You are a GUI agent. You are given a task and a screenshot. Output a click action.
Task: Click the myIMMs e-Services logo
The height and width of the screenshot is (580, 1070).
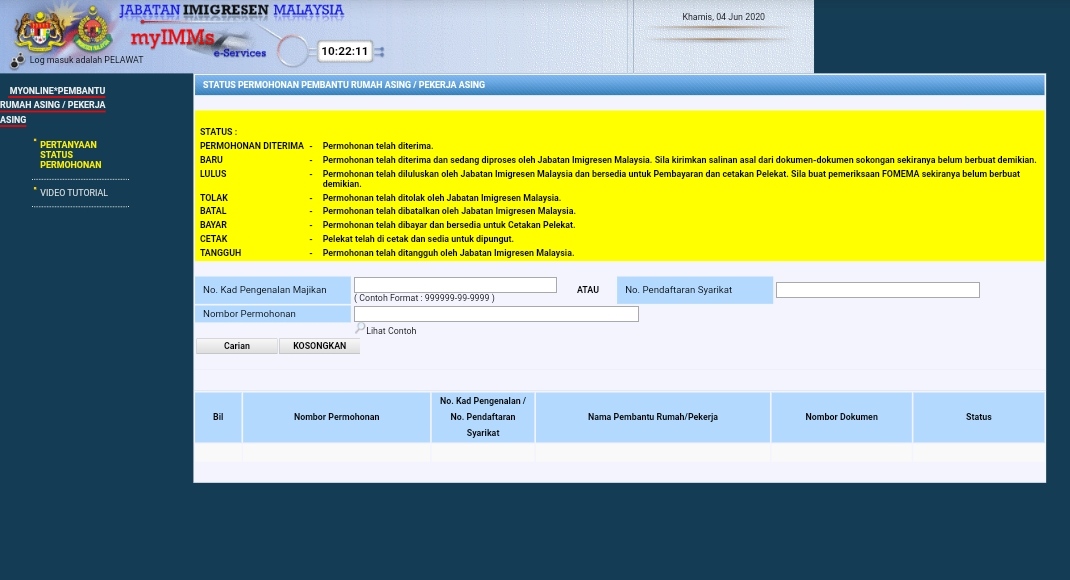click(x=198, y=44)
